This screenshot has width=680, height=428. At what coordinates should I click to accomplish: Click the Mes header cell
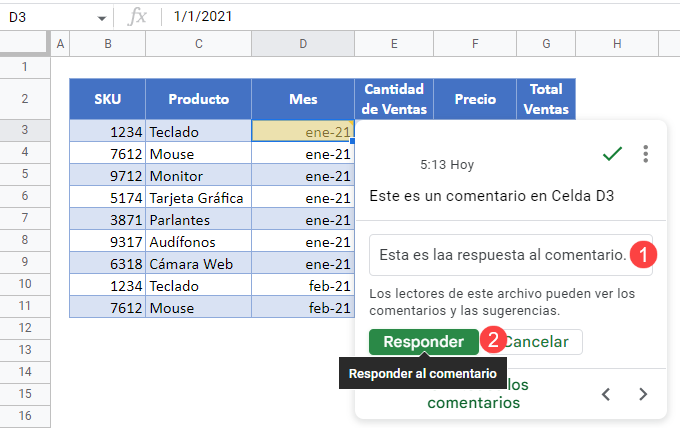(x=303, y=99)
